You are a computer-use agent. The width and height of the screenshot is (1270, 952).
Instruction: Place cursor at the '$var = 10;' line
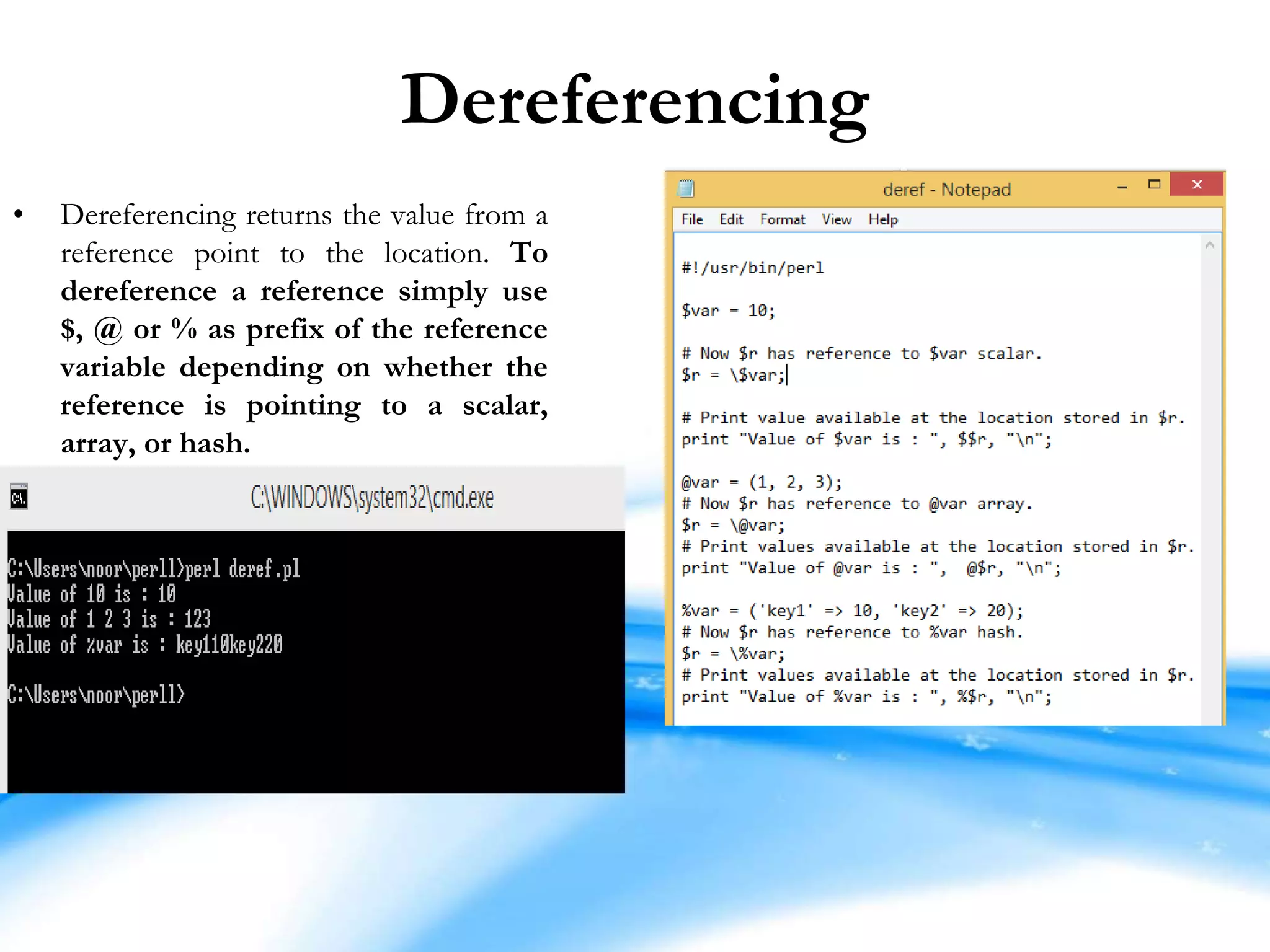(x=728, y=311)
